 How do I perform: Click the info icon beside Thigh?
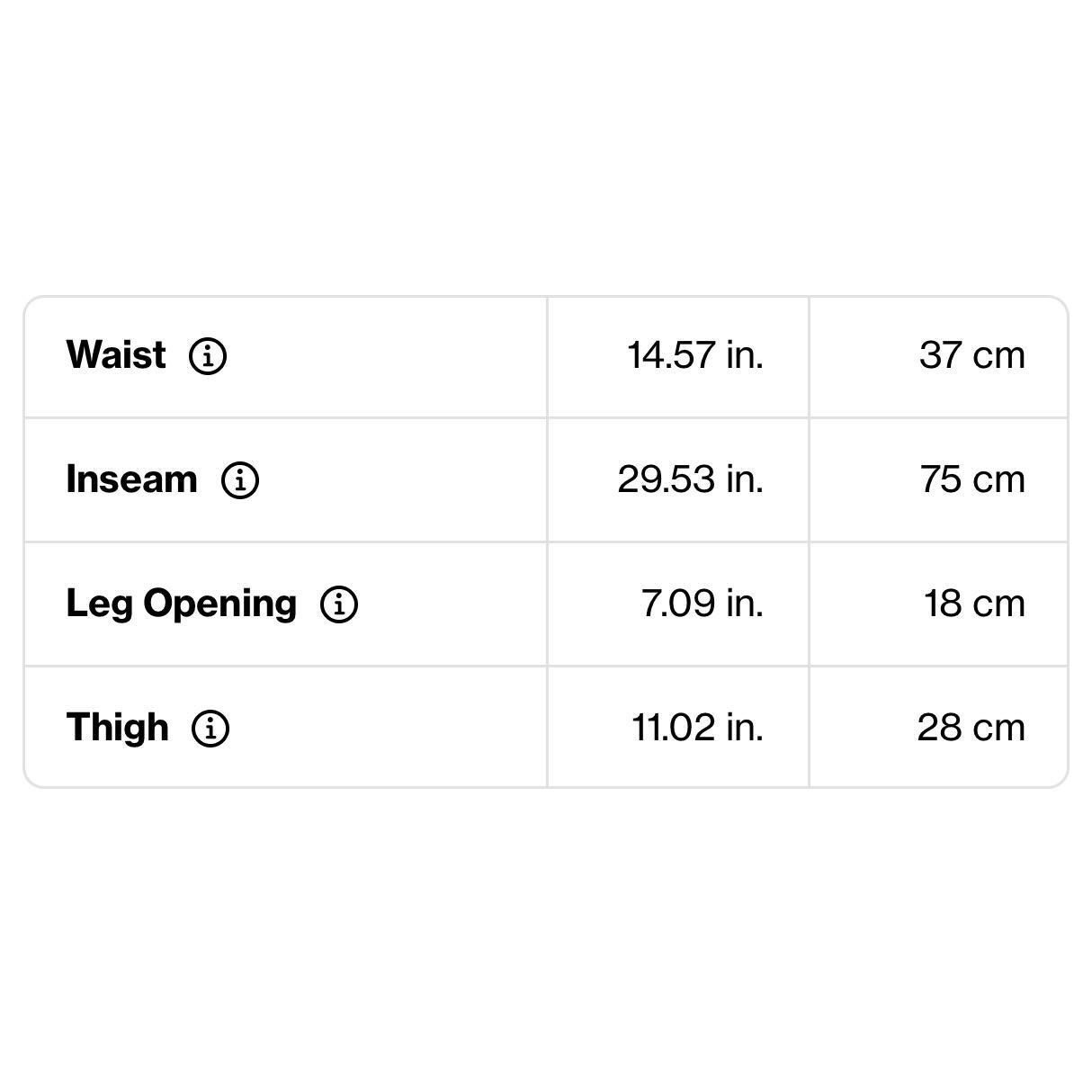point(210,728)
